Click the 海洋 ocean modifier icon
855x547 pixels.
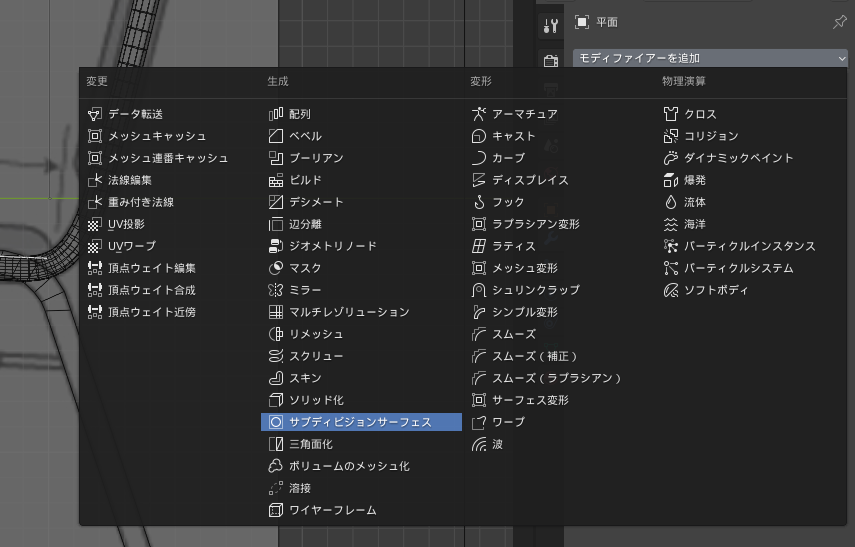(x=671, y=224)
